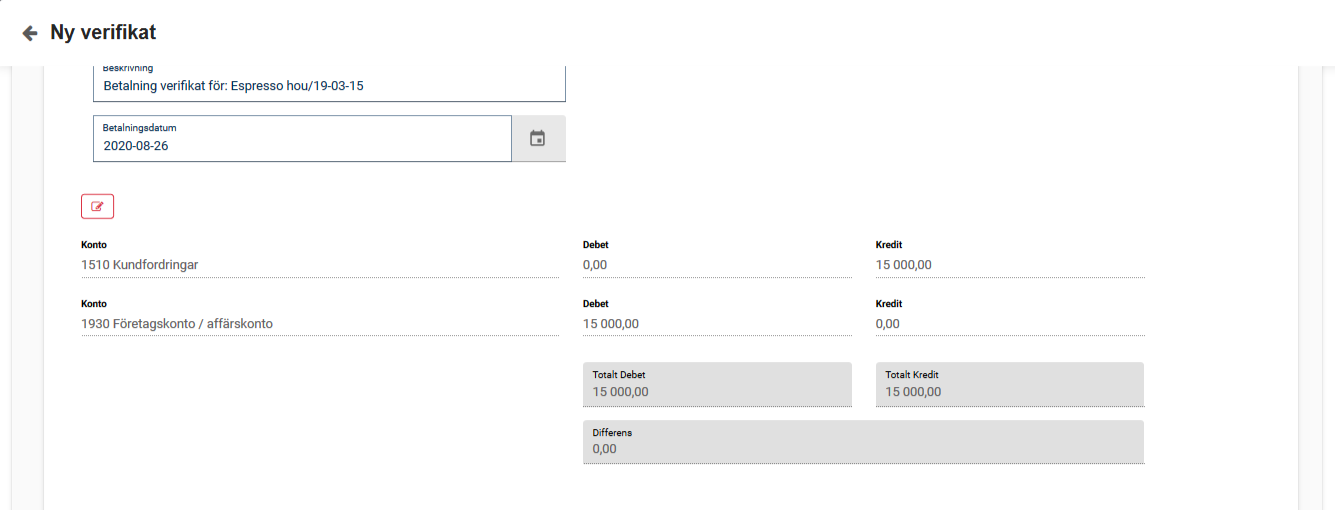Viewport: 1335px width, 510px height.
Task: Select the 1510 Kundfordringar account field
Action: 319,265
